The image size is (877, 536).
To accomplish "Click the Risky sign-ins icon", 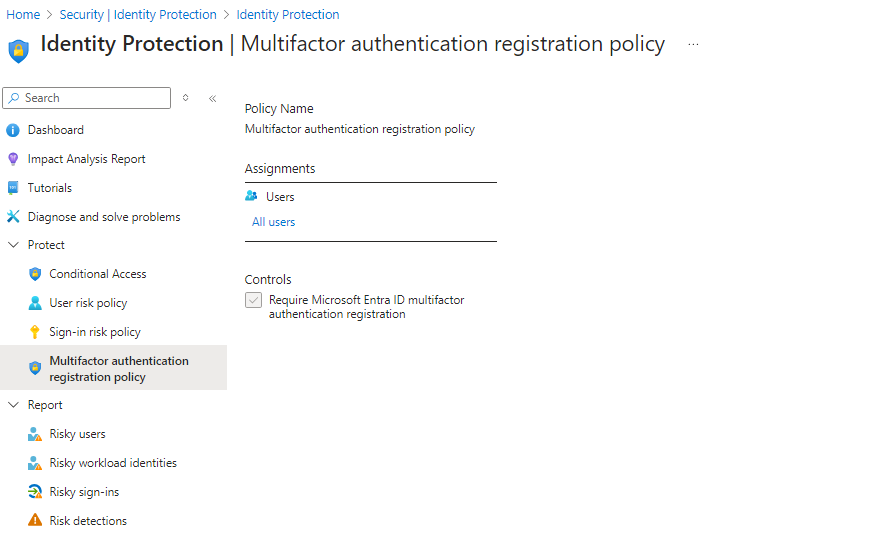I will pyautogui.click(x=35, y=492).
